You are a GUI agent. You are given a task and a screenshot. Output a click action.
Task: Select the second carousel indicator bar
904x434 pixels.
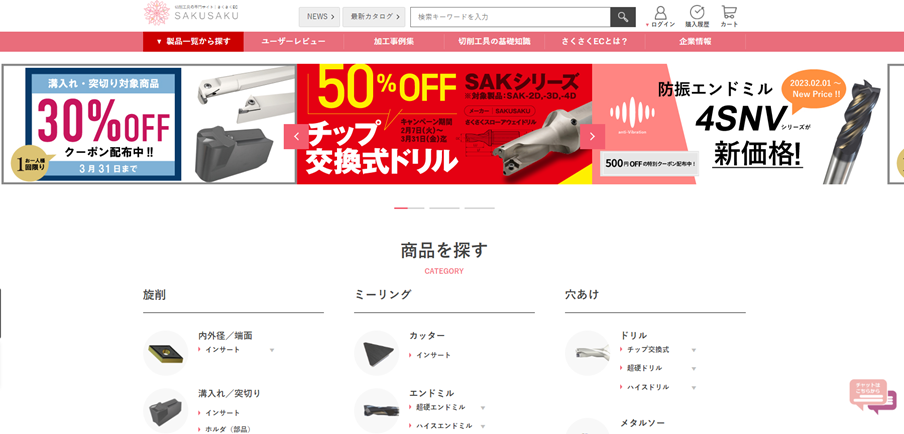pos(444,207)
